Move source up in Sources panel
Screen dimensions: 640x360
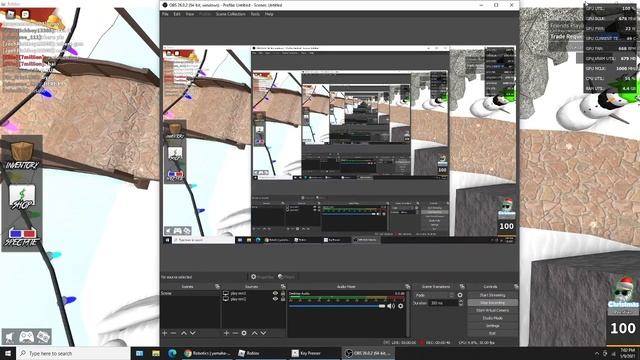254,333
